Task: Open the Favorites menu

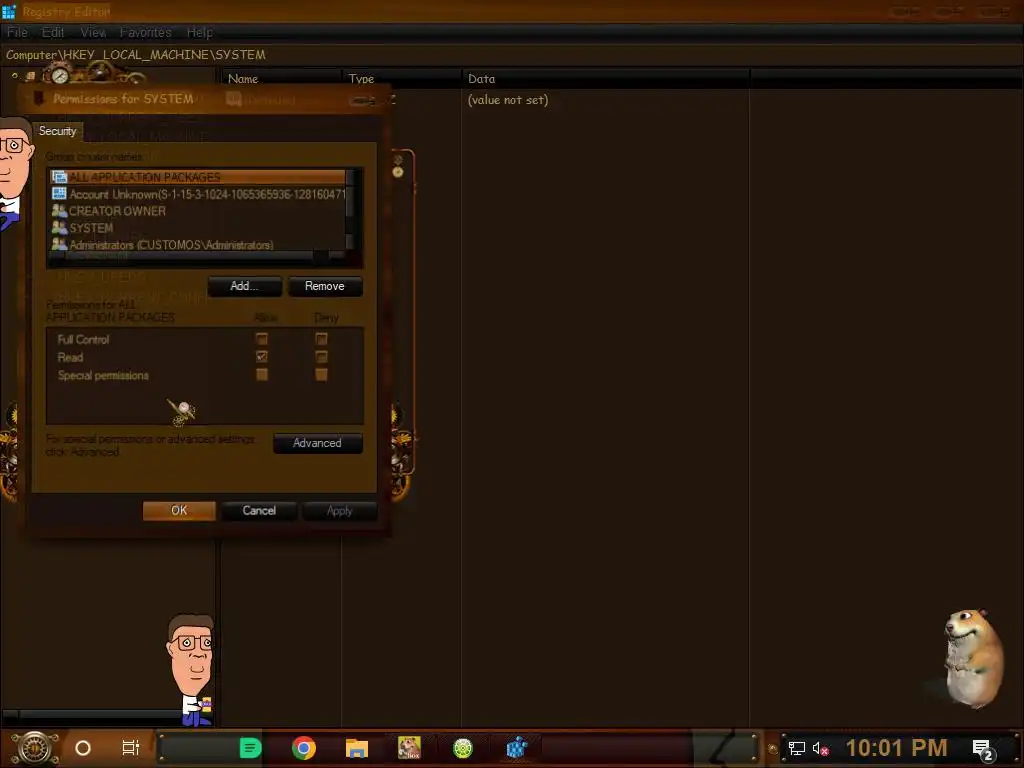Action: click(x=146, y=32)
